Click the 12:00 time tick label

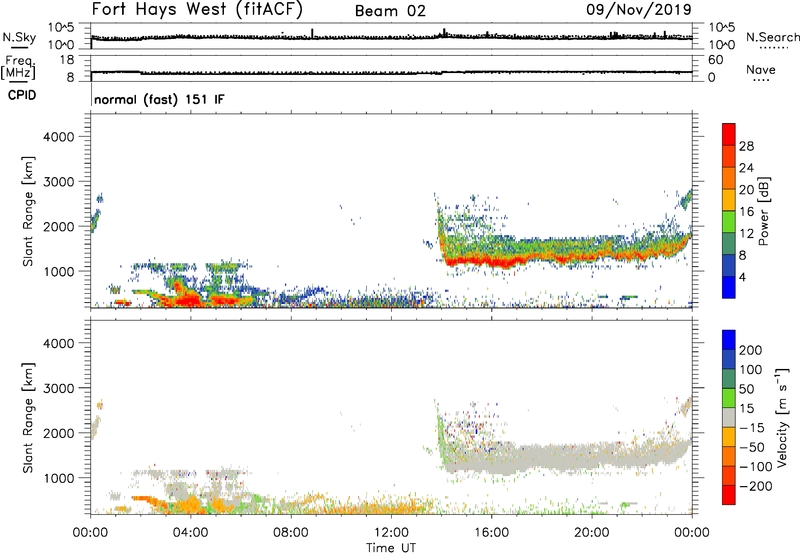[391, 533]
